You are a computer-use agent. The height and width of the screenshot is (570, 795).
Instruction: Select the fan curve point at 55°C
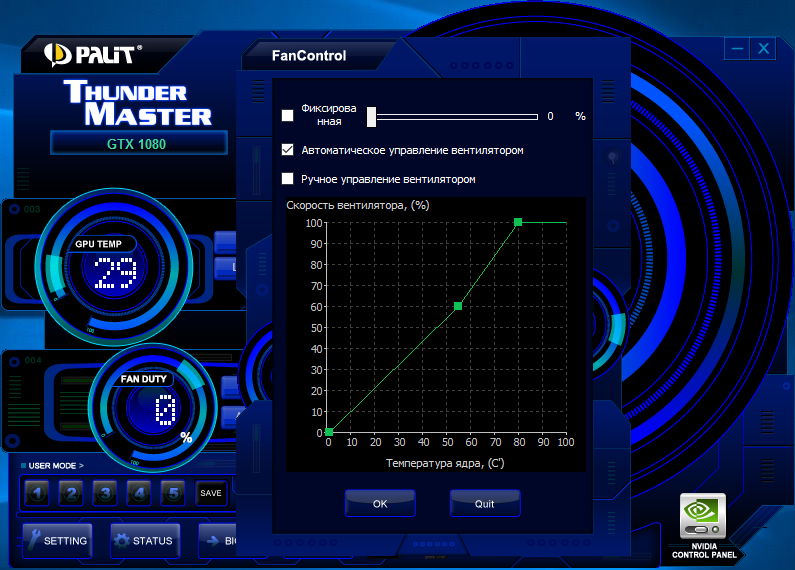coord(458,306)
